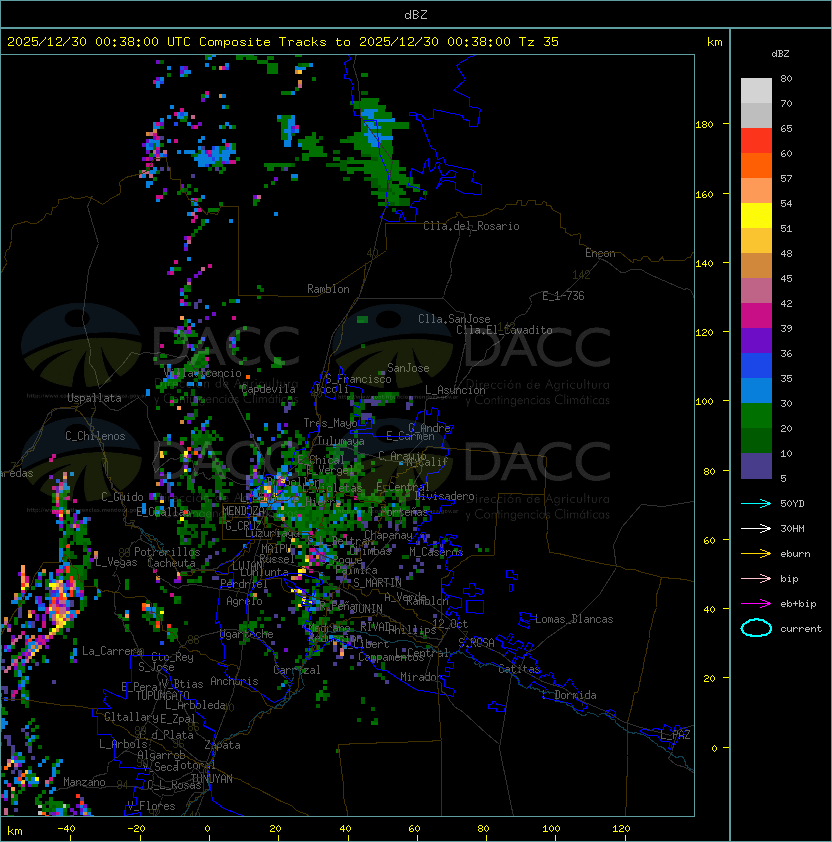The height and width of the screenshot is (842, 832).
Task: Click the 'TUNUYAN' map label
Action: pyautogui.click(x=212, y=779)
